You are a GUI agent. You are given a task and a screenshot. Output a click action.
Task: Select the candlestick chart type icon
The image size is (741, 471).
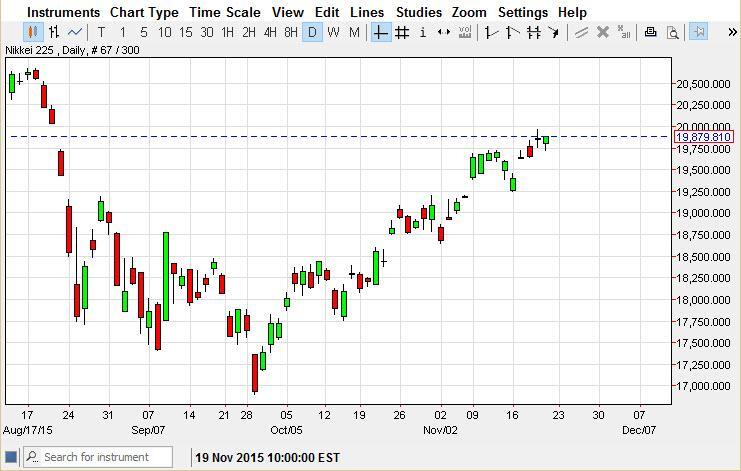coord(33,32)
